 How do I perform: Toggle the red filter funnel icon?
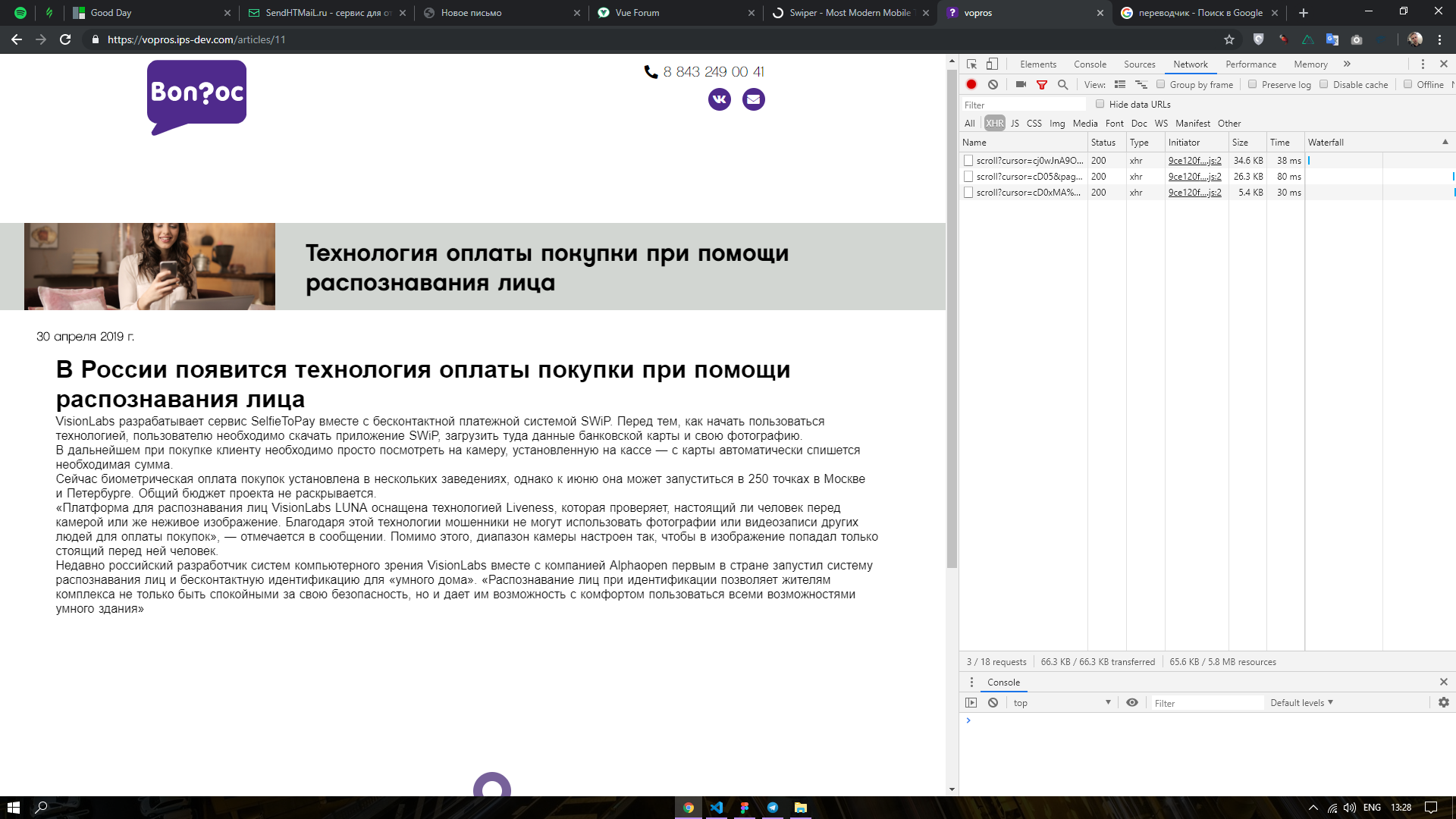click(x=1042, y=85)
